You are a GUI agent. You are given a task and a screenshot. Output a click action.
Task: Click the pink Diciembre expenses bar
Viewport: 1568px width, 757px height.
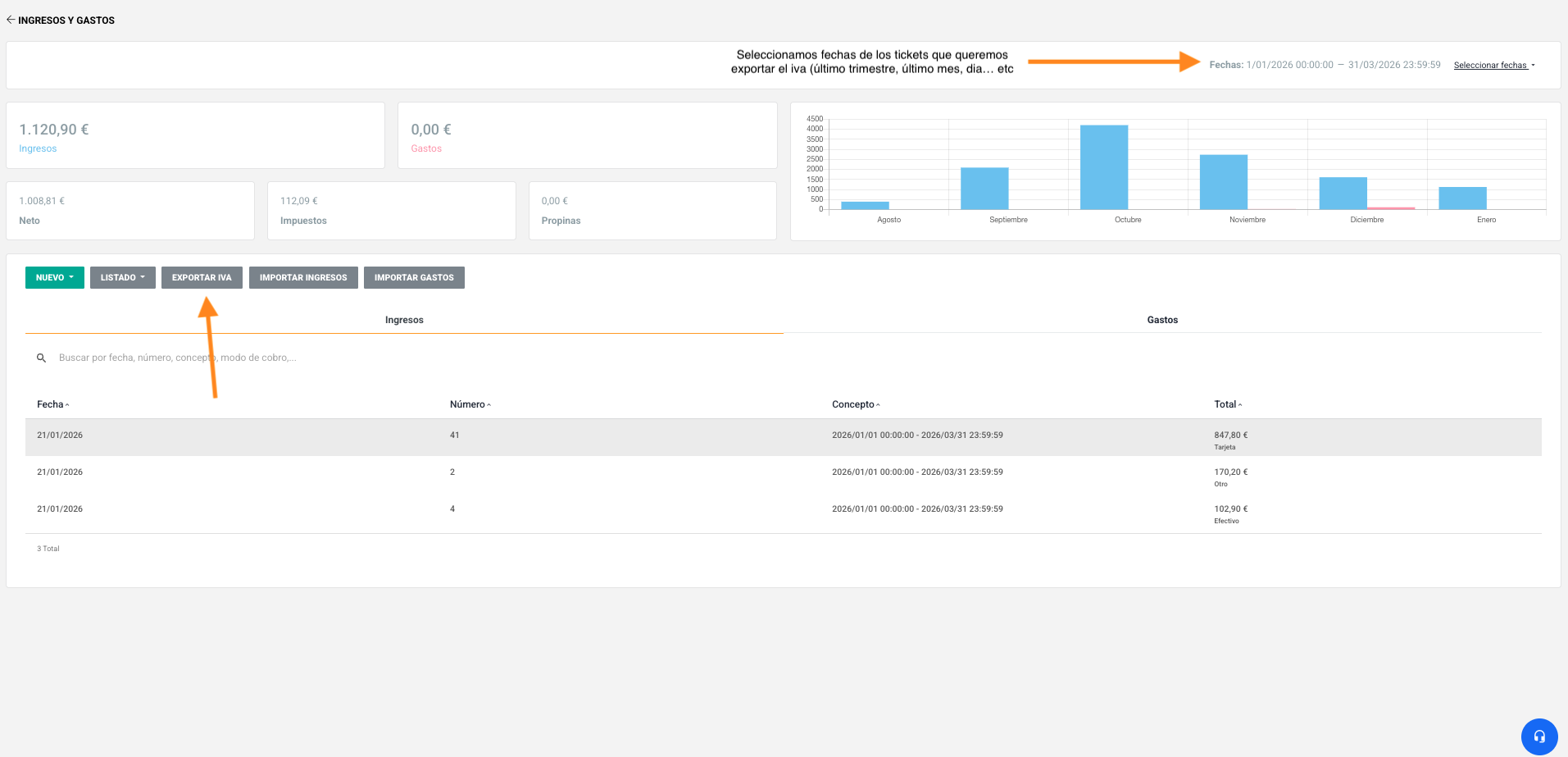tap(1391, 208)
